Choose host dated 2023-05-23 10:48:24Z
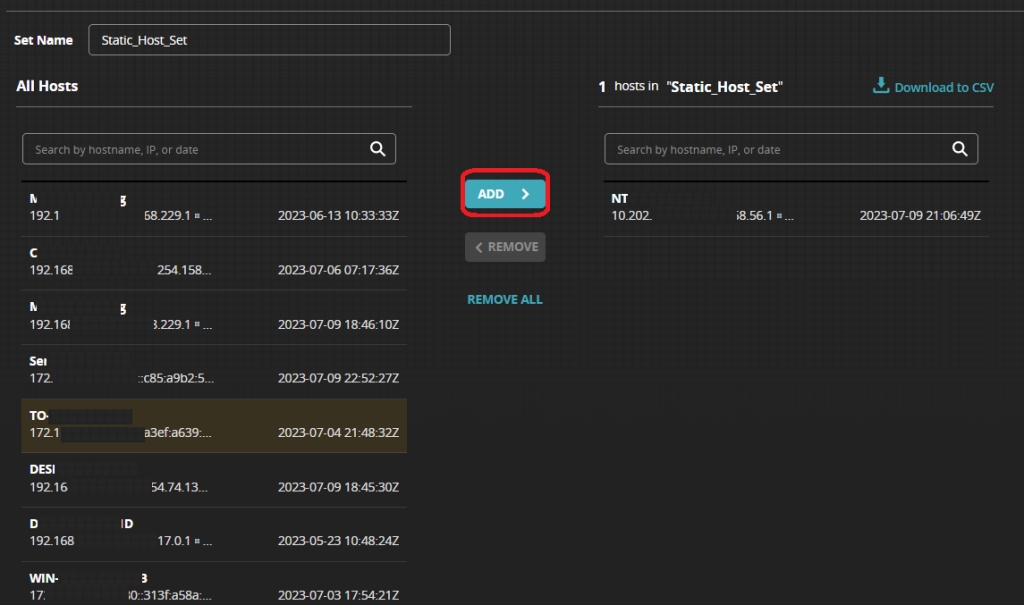 pos(214,533)
